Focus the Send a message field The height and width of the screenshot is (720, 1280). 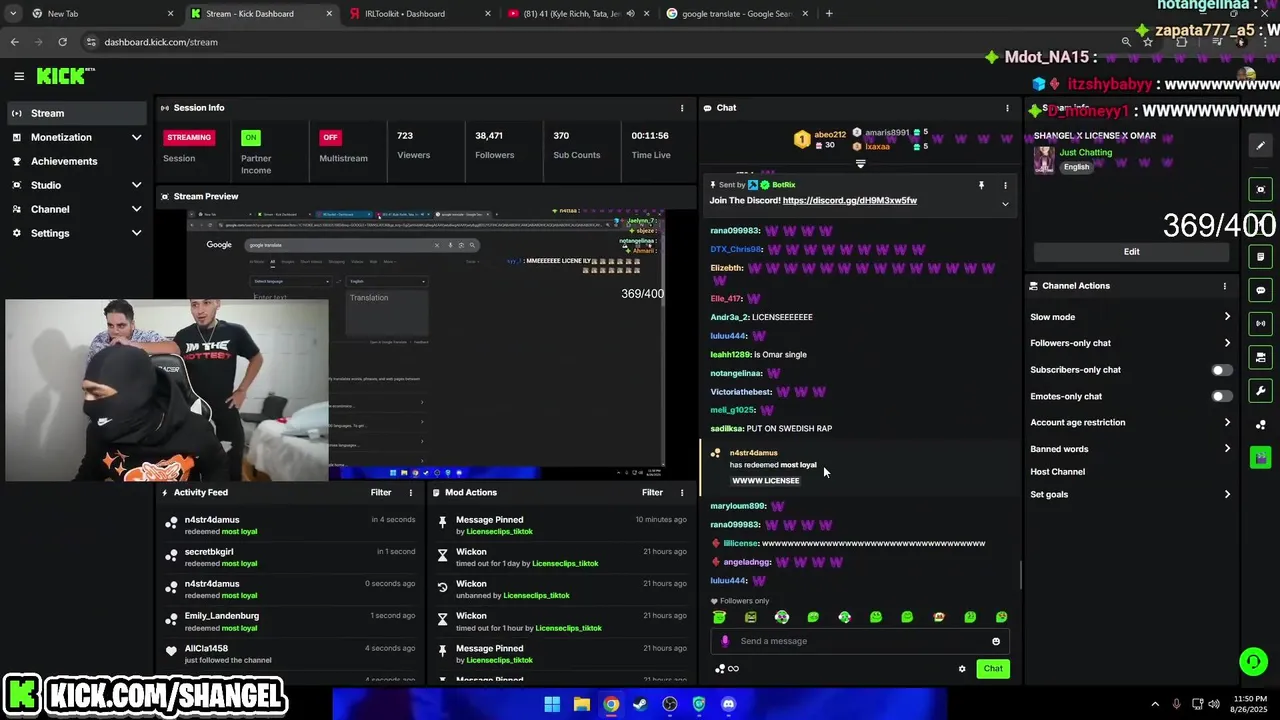pyautogui.click(x=860, y=641)
